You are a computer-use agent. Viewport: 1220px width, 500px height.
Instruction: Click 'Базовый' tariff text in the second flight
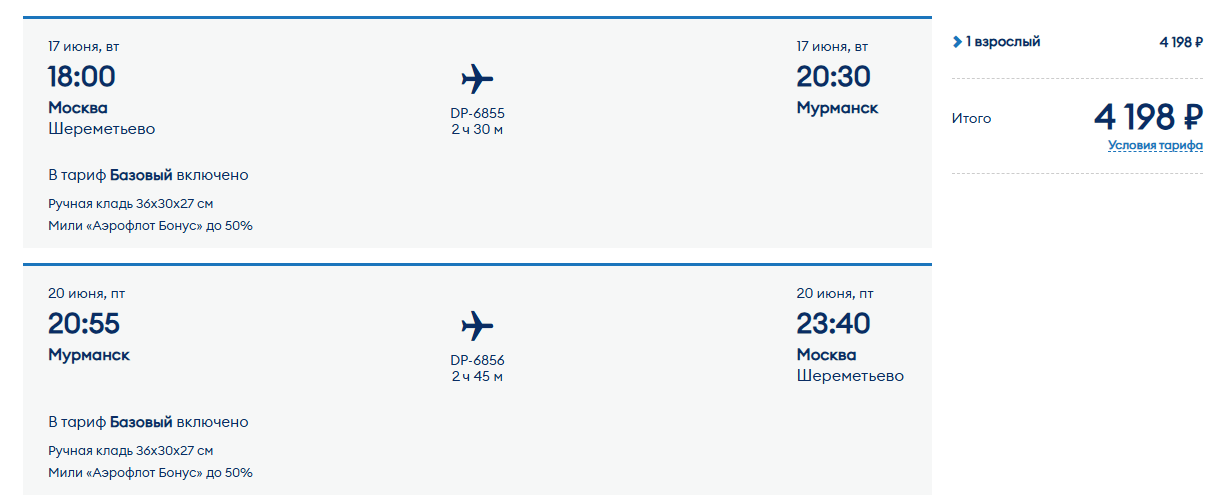141,423
